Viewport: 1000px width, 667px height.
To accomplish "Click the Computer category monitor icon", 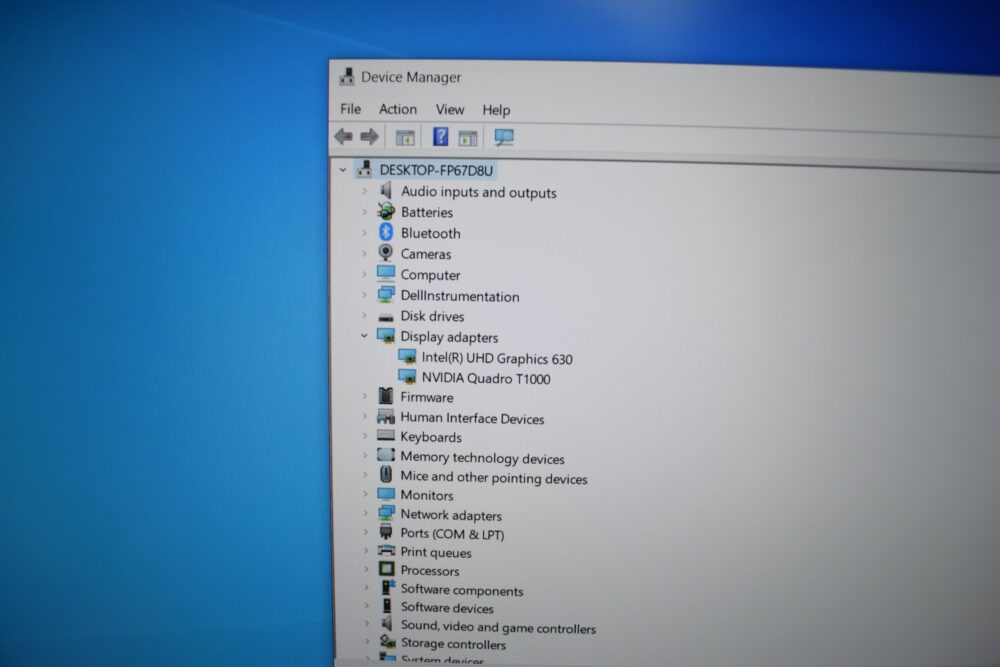I will (x=386, y=274).
